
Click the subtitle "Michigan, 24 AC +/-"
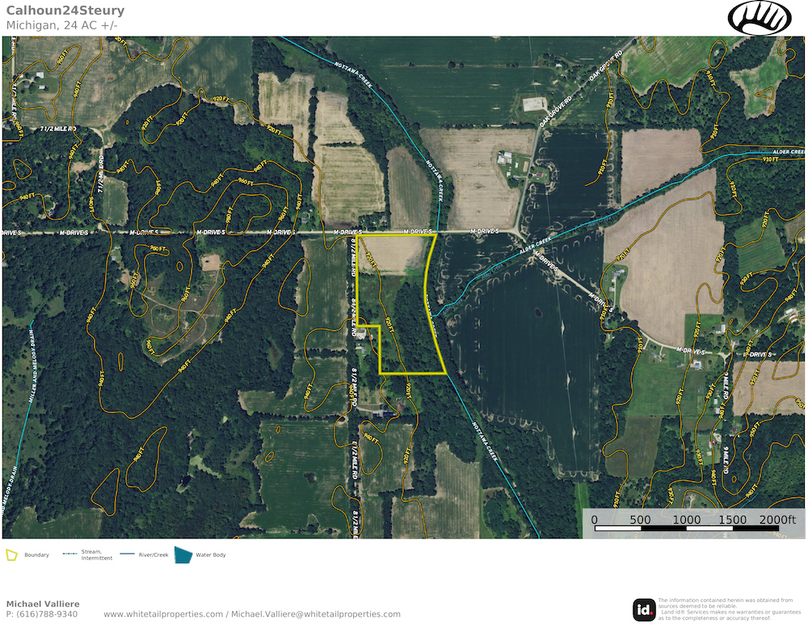click(62, 25)
